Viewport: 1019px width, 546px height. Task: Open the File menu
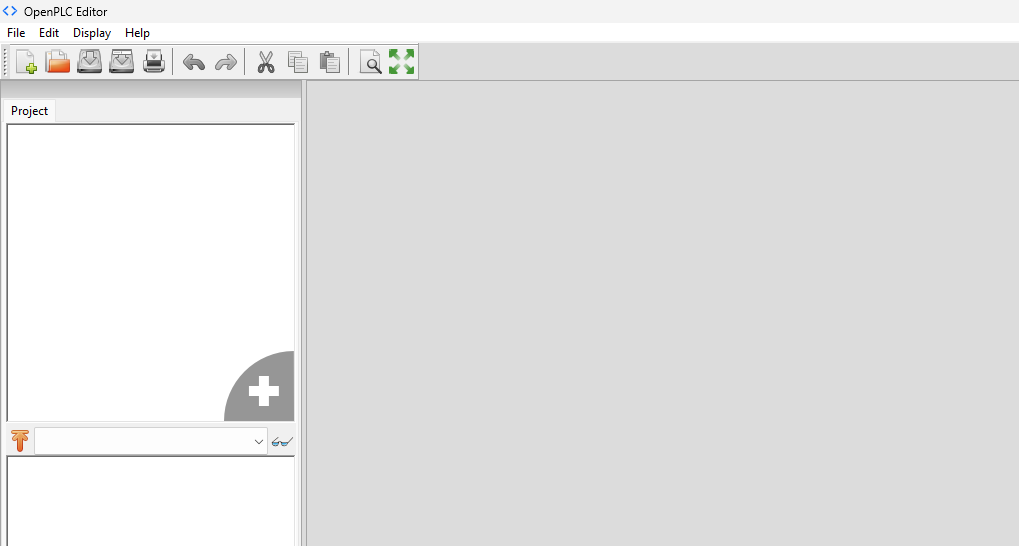pos(16,33)
